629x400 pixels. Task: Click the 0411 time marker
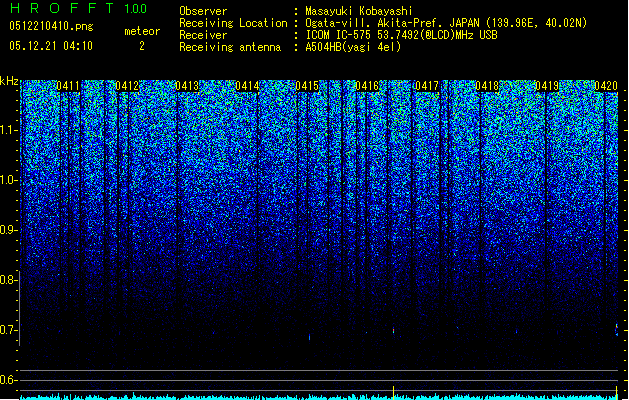[x=68, y=86]
